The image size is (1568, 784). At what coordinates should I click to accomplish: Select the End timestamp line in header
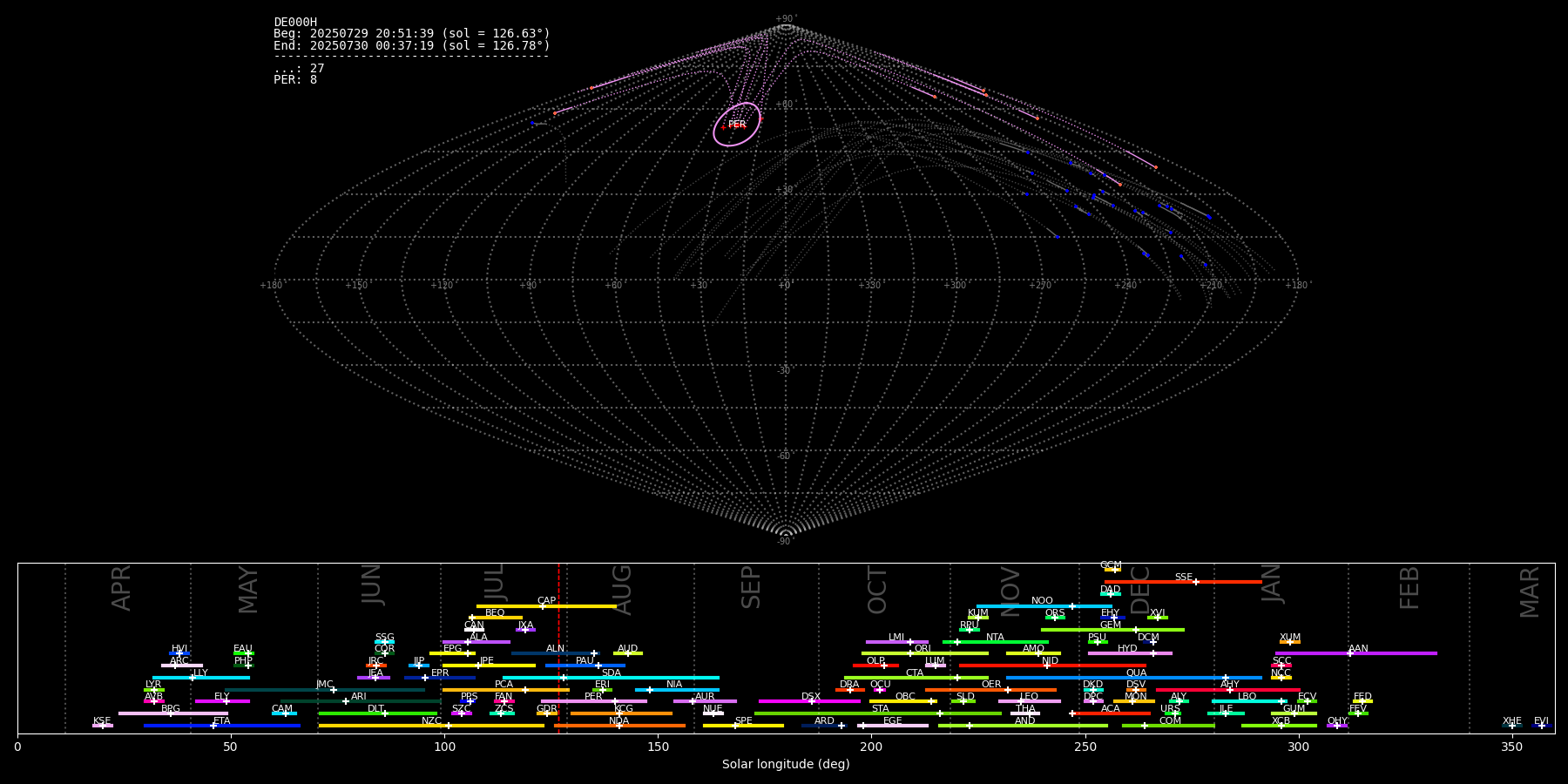click(412, 45)
